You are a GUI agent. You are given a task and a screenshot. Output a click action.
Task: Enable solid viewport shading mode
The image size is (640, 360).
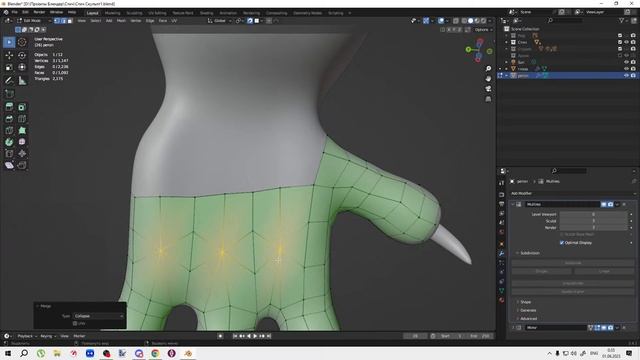point(470,20)
